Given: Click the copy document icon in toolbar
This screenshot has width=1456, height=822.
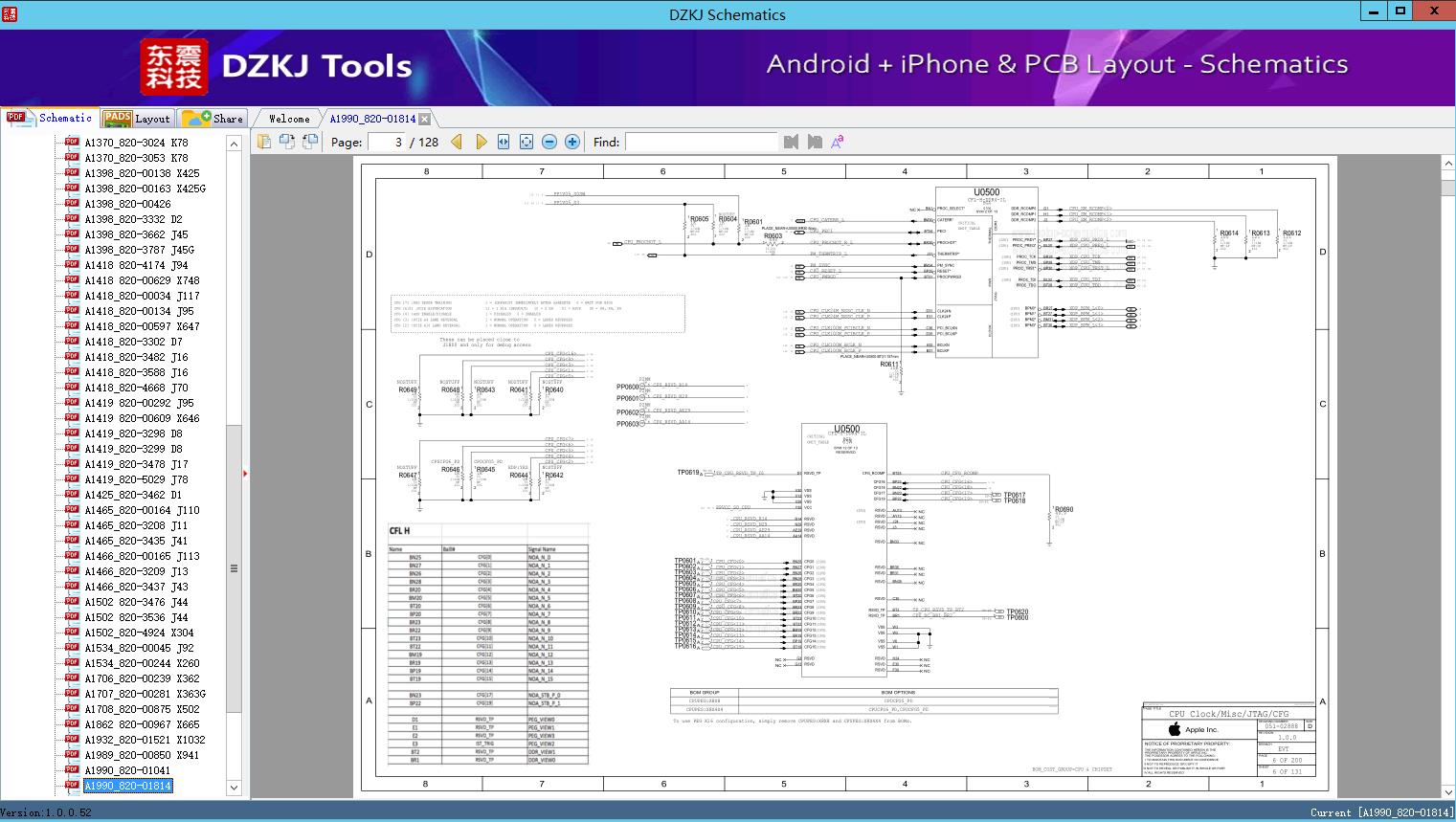Looking at the screenshot, I should tap(264, 142).
